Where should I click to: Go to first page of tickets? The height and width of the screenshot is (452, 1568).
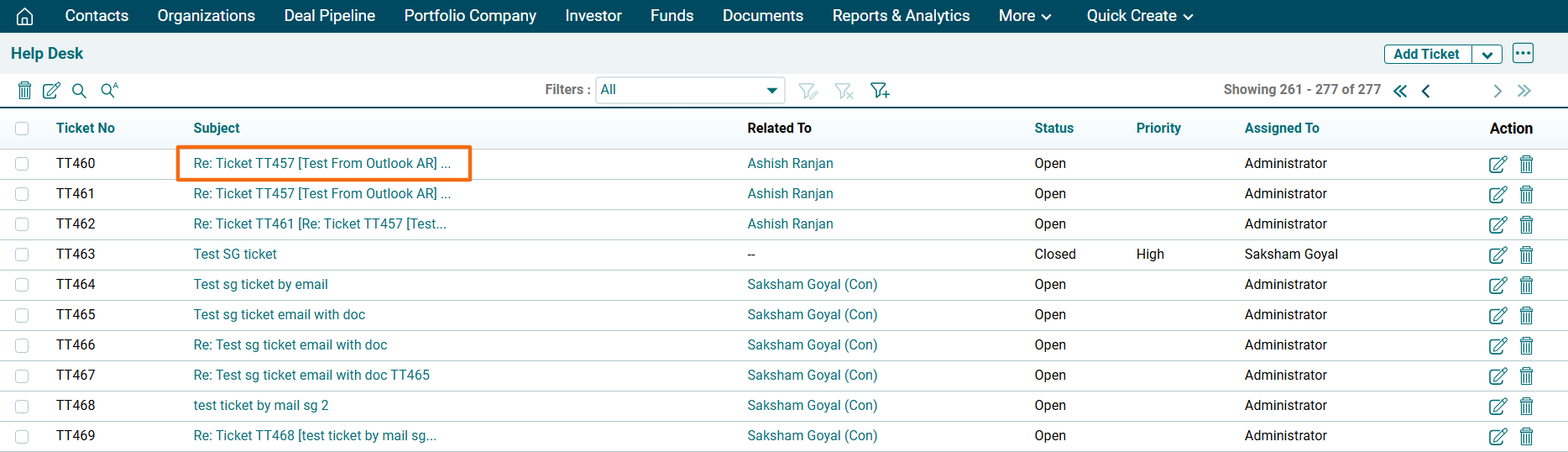(x=1400, y=91)
